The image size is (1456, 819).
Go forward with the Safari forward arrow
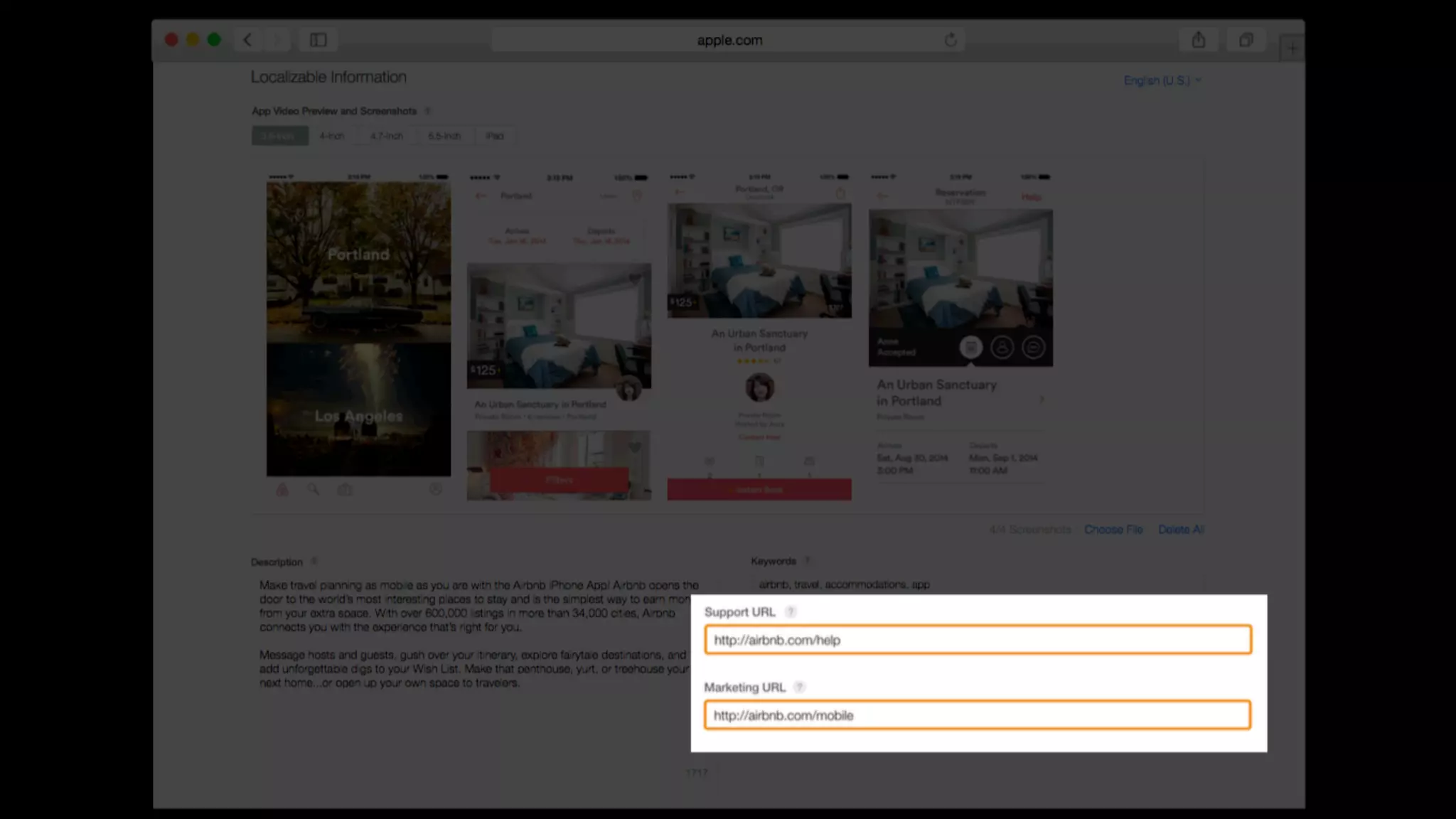pyautogui.click(x=277, y=40)
